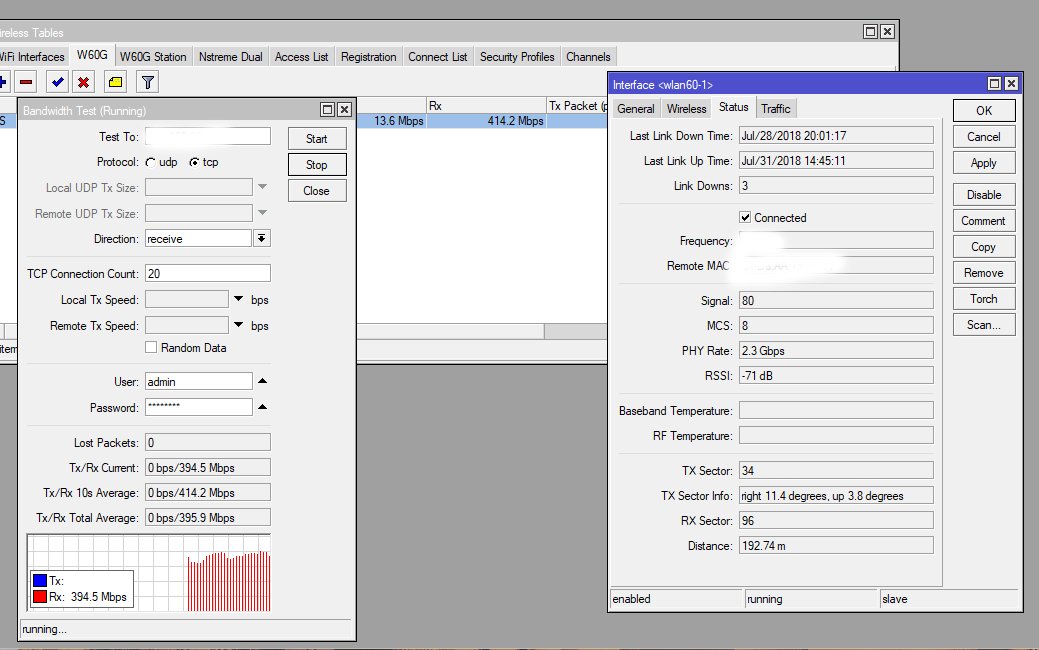Click the Rx column header
The height and width of the screenshot is (650, 1039).
tap(486, 106)
